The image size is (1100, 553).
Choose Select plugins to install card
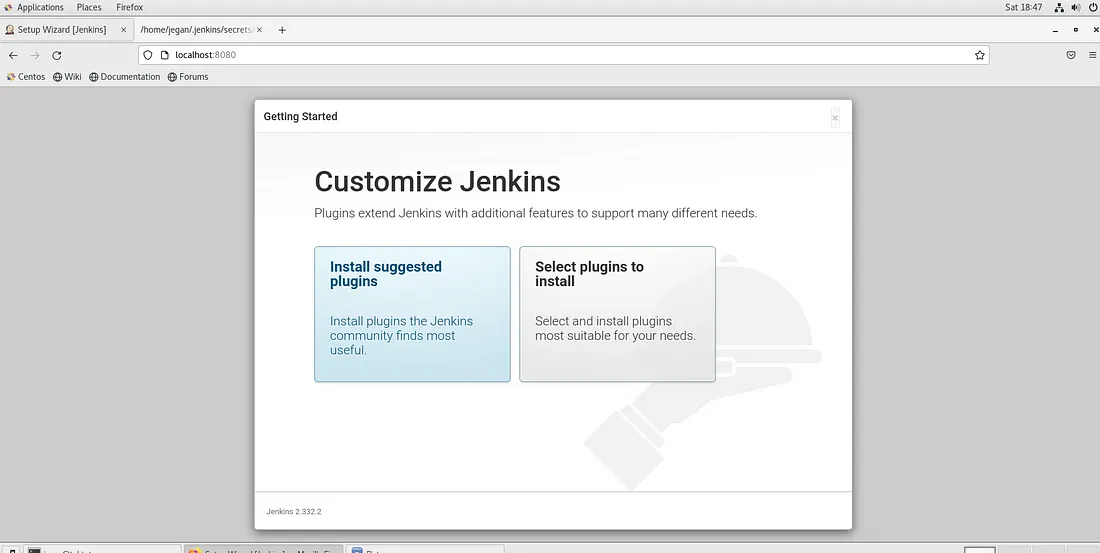pyautogui.click(x=617, y=314)
